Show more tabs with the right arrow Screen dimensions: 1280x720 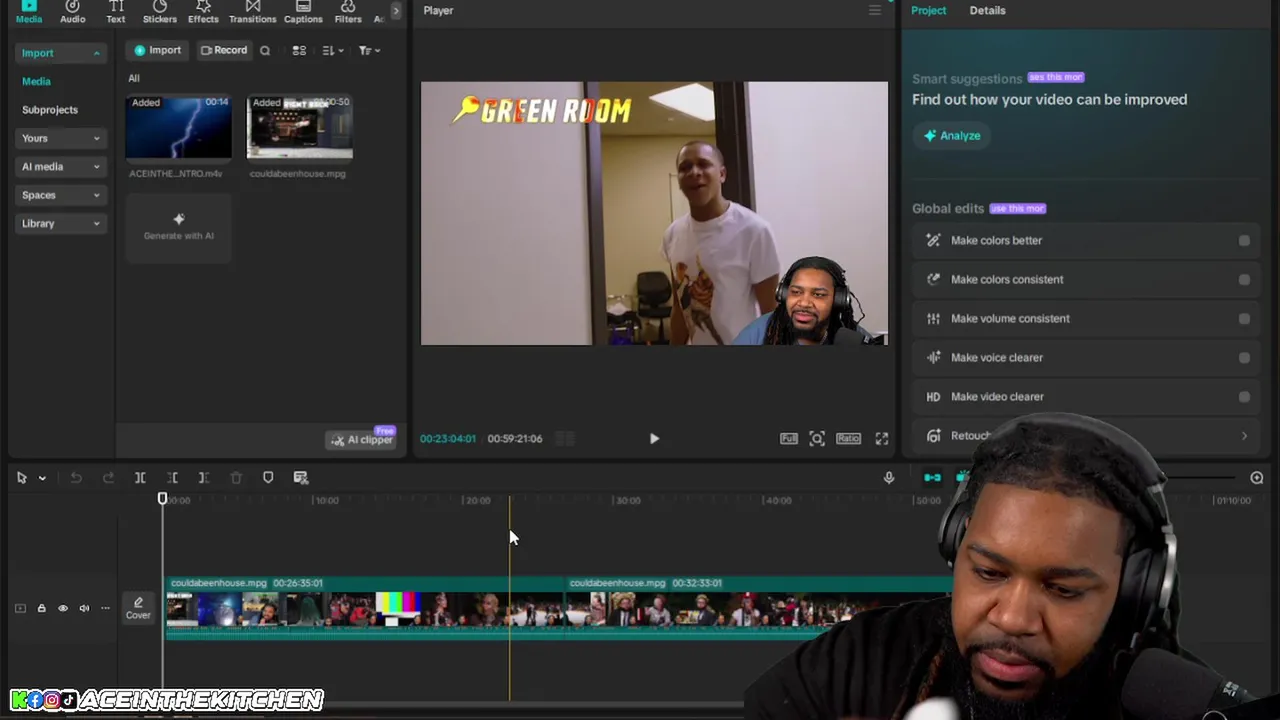(395, 11)
